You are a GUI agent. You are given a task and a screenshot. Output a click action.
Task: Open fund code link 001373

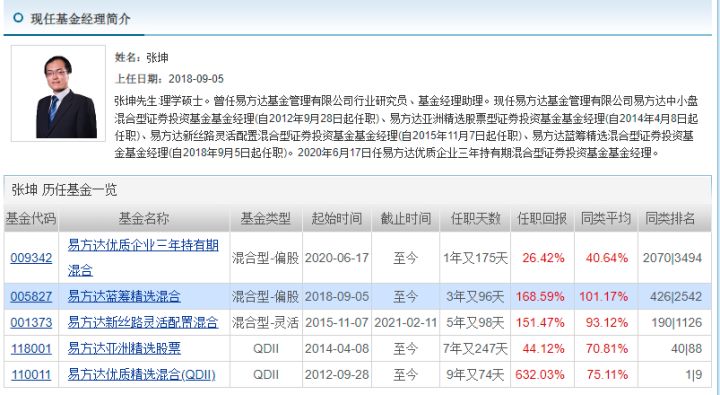tap(31, 322)
